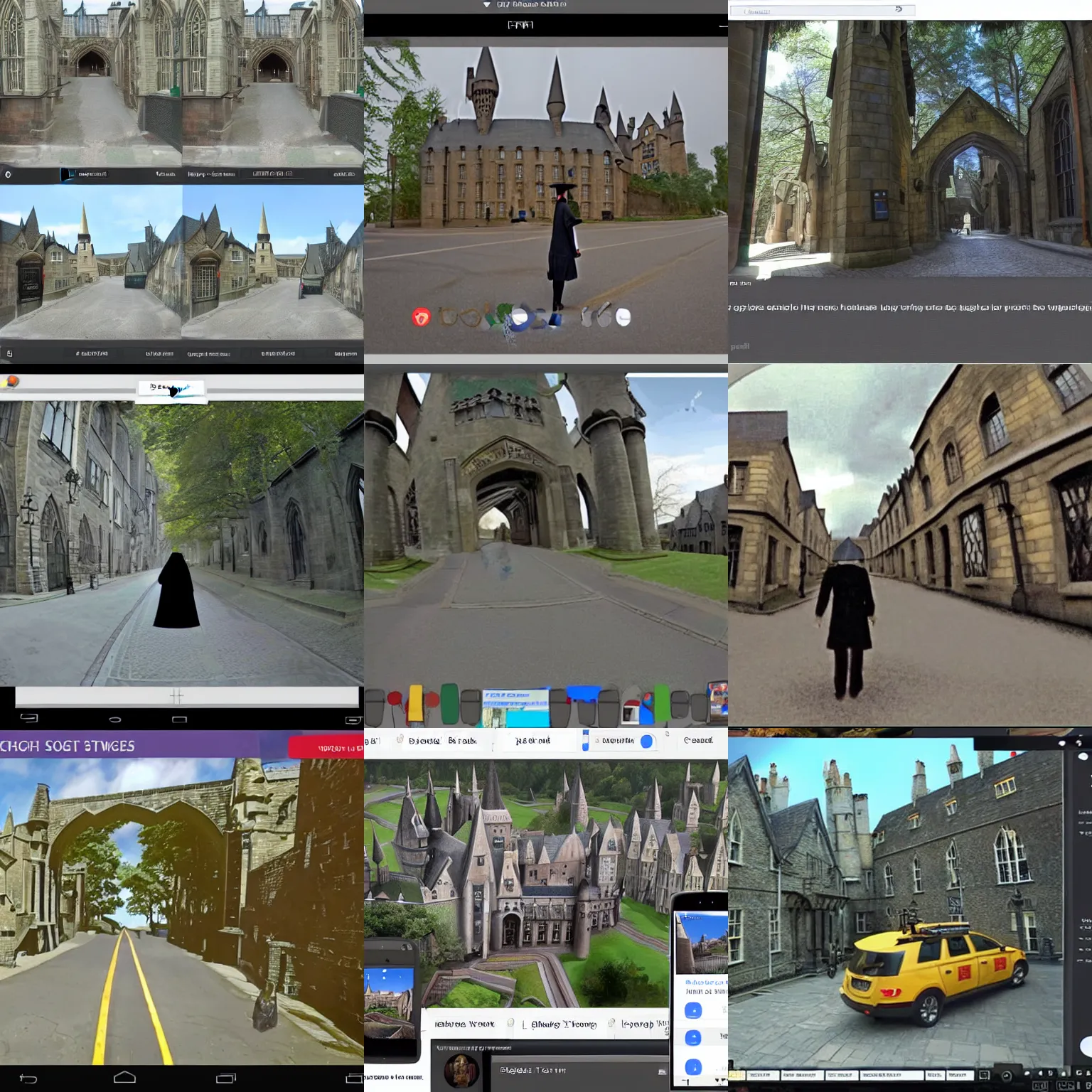The image size is (1092, 1092).
Task: Adjust the blue vertical slider left of the toggle
Action: (x=585, y=740)
